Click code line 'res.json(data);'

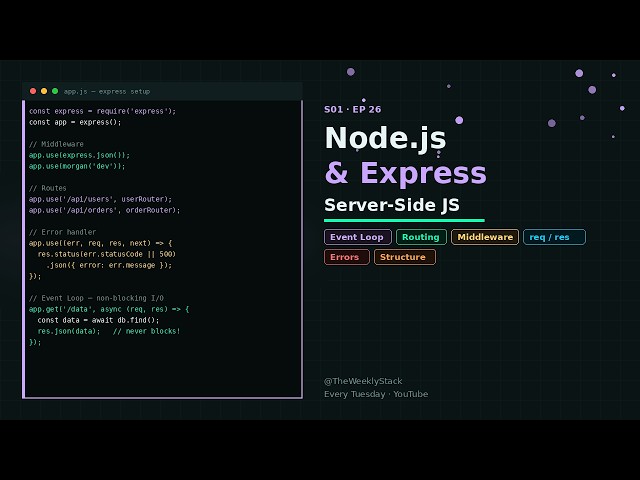point(69,331)
